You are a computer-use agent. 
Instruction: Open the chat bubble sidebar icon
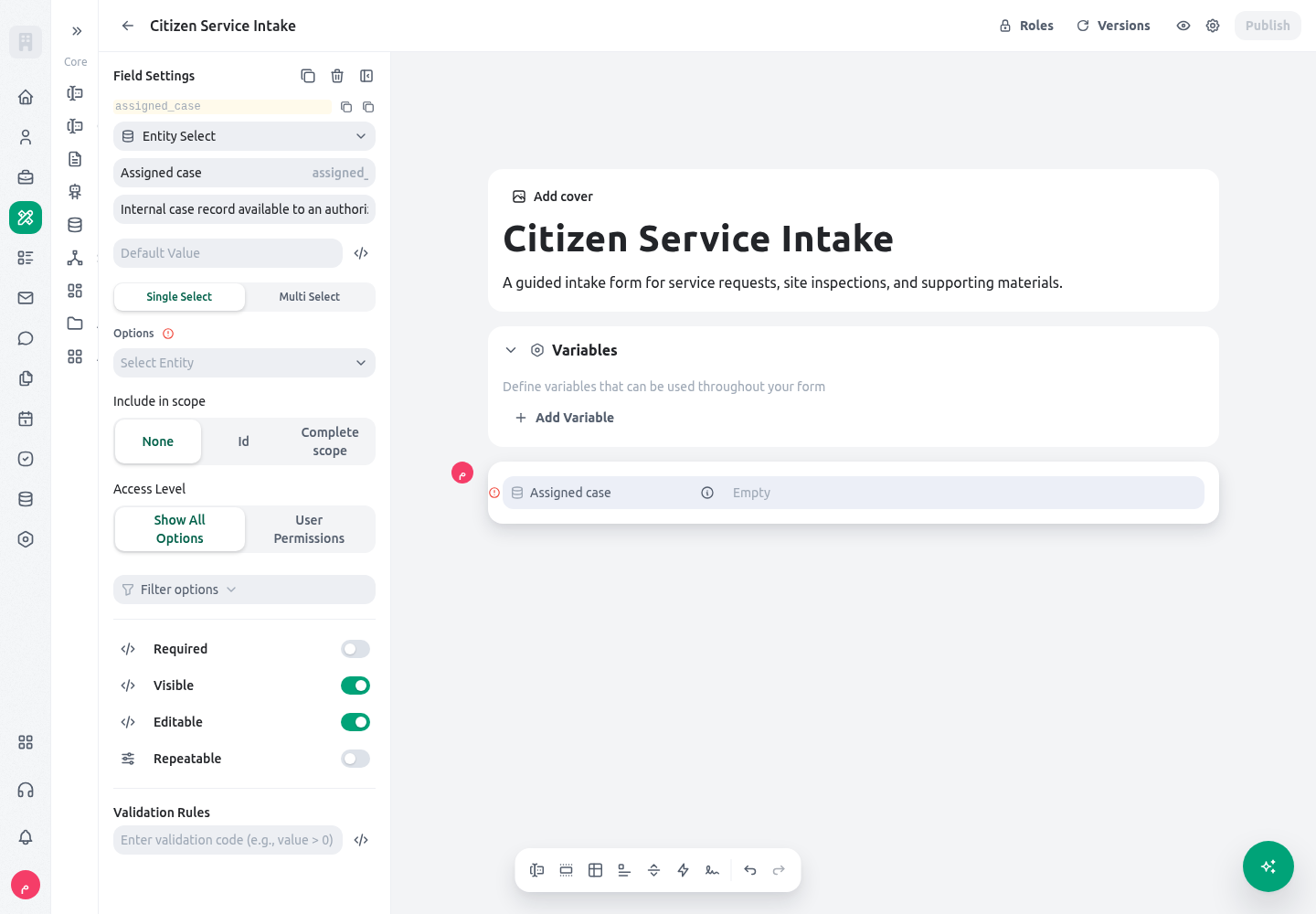coord(26,338)
